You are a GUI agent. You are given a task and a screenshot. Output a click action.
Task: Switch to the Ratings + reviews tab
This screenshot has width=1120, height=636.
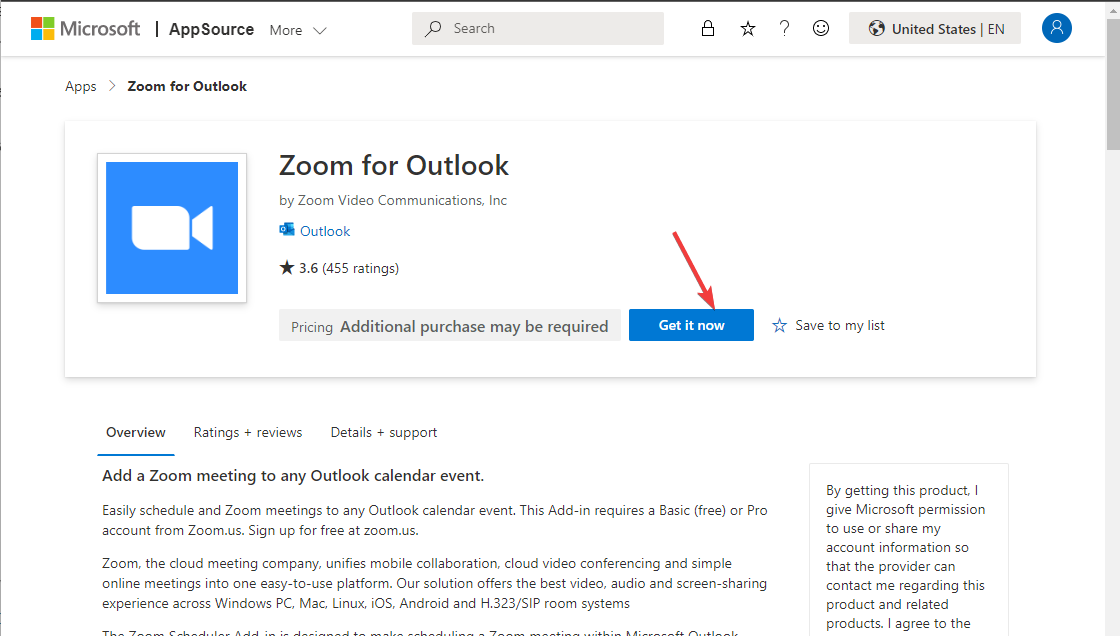[248, 432]
